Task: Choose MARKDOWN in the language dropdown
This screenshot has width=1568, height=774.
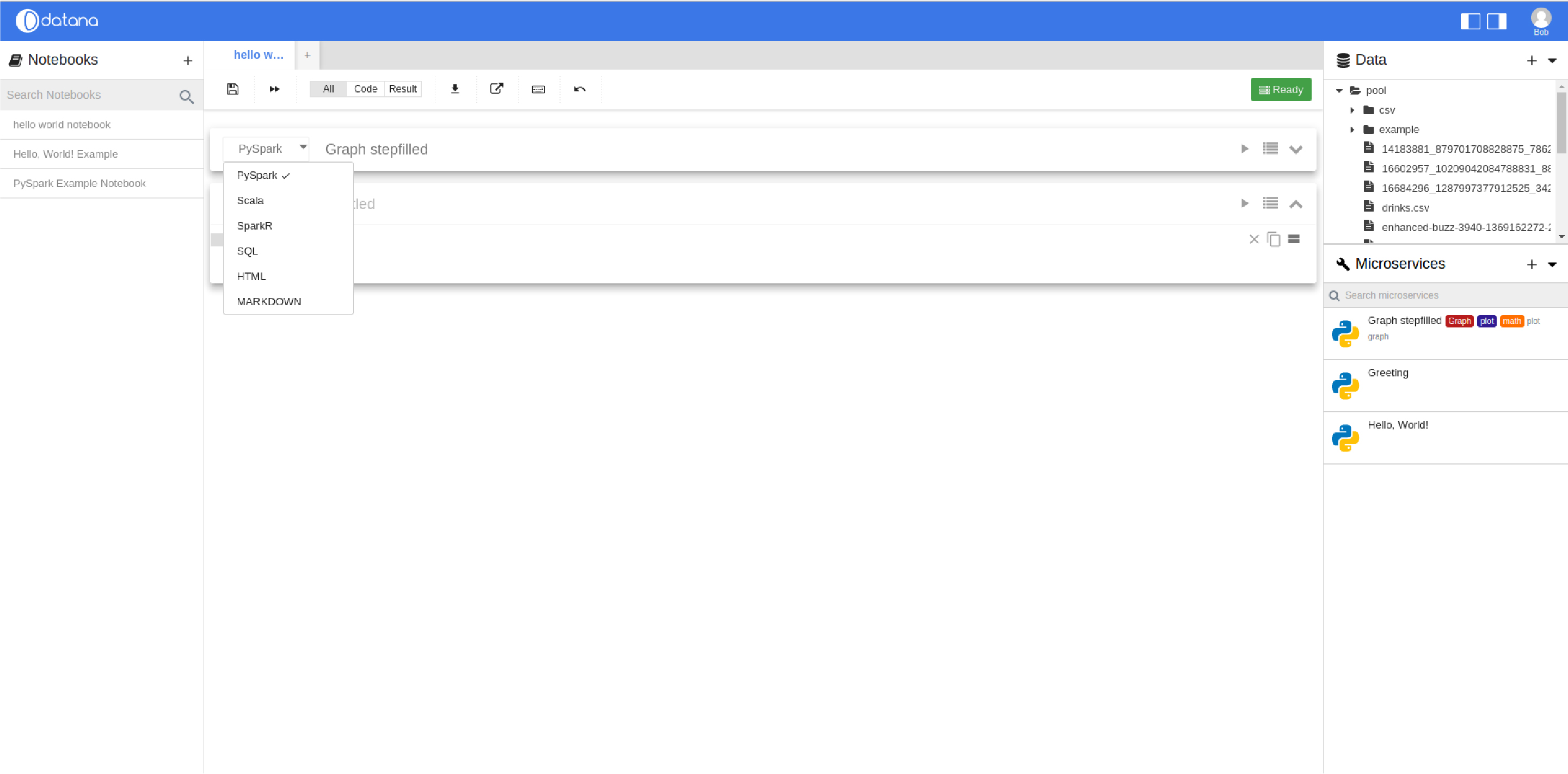Action: tap(269, 301)
